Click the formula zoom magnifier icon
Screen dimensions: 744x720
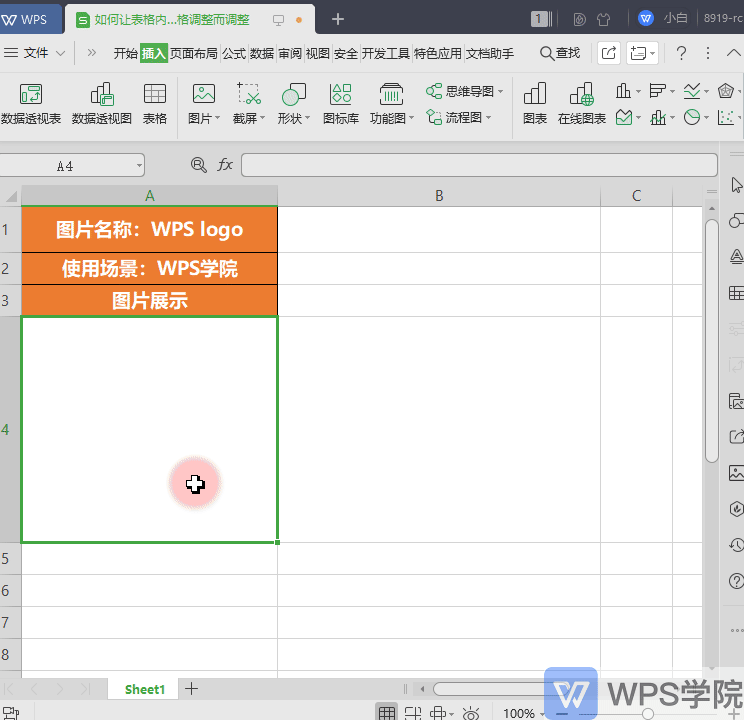[198, 165]
